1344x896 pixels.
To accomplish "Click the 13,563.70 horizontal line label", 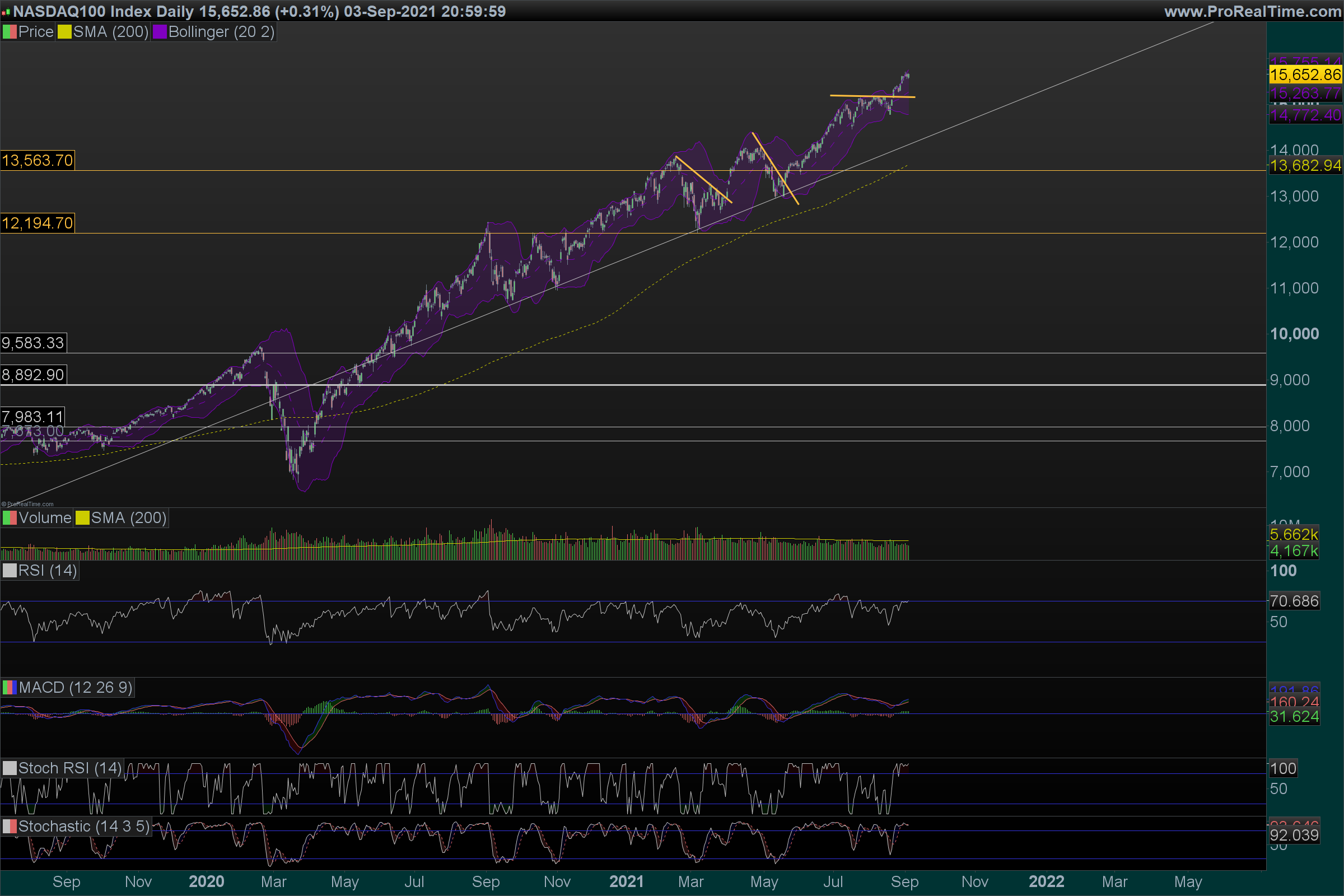I will 37,161.
